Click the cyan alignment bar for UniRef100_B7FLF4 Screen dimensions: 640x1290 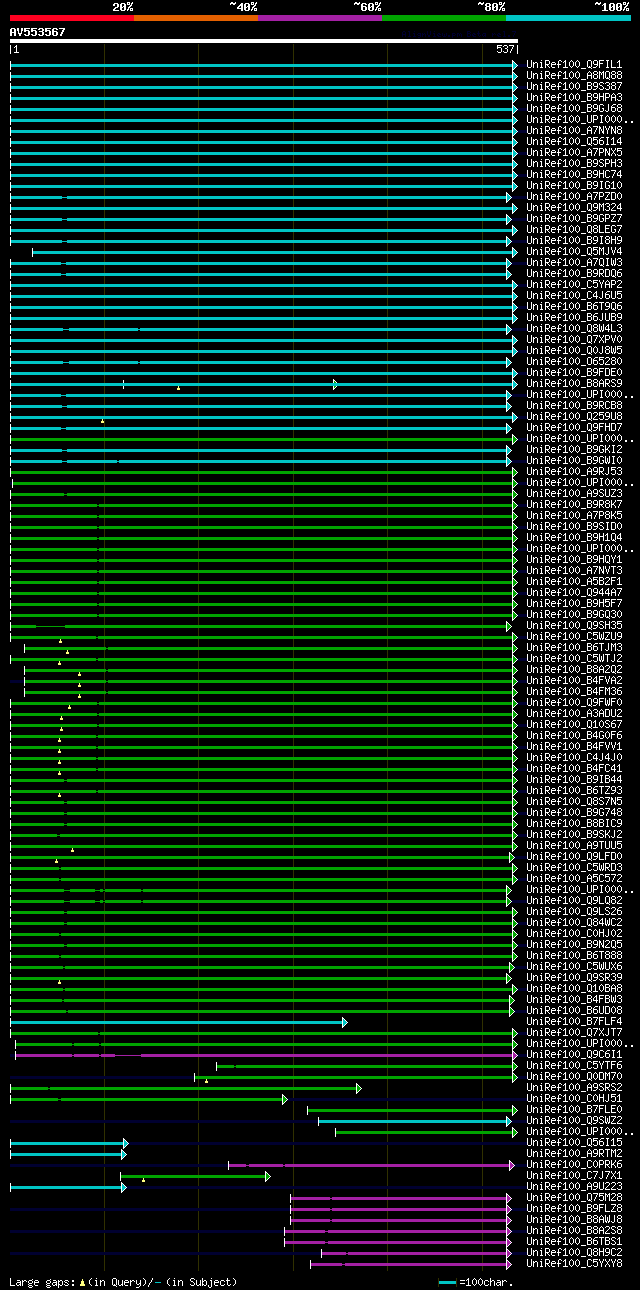pyautogui.click(x=178, y=1022)
